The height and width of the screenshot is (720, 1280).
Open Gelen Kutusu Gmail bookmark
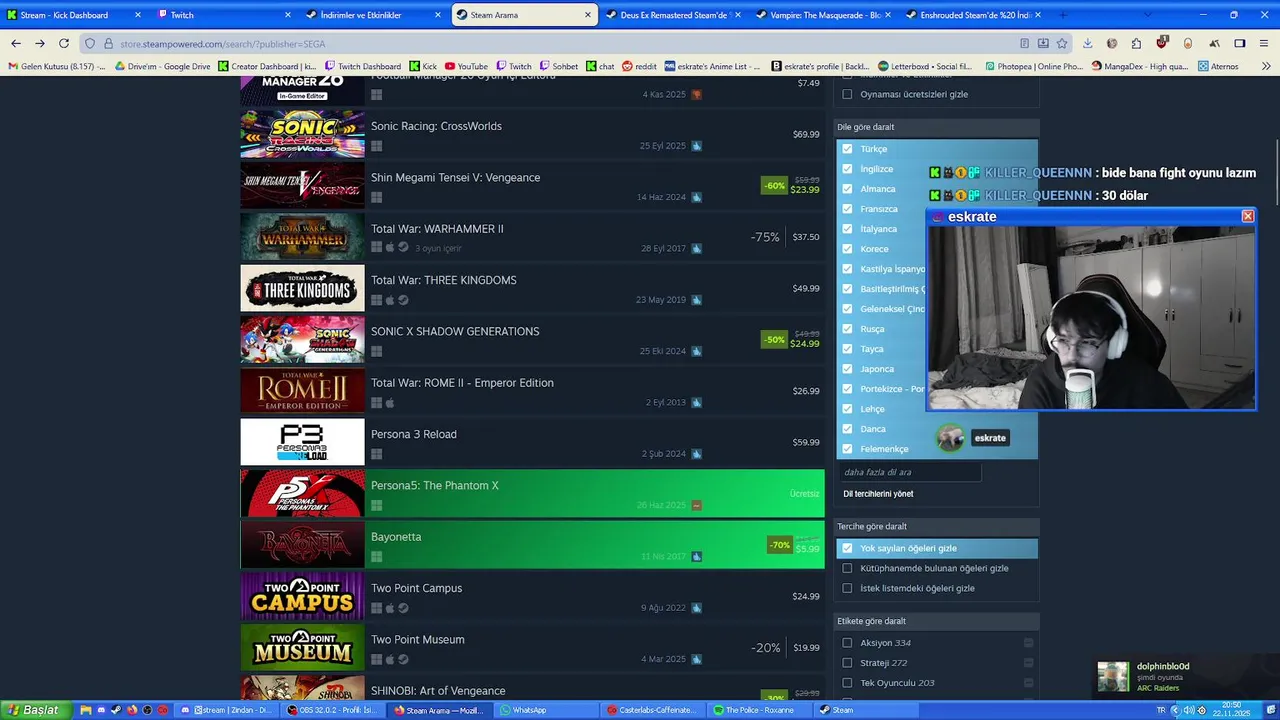pyautogui.click(x=57, y=66)
